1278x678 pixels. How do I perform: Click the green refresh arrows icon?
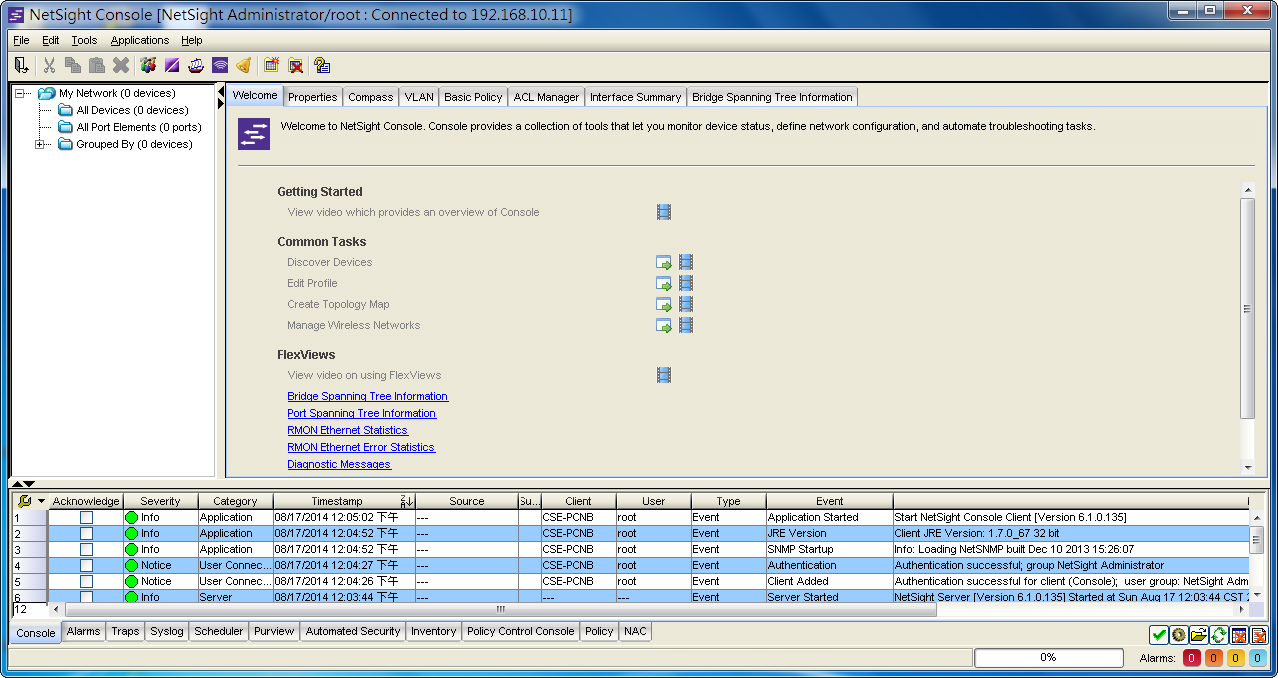point(1219,634)
